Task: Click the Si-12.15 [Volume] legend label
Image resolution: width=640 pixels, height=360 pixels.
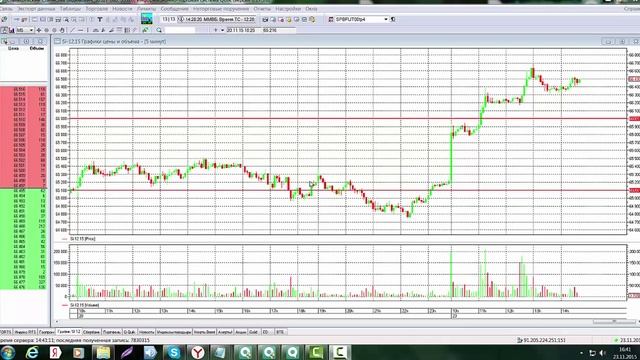Action: pos(84,305)
